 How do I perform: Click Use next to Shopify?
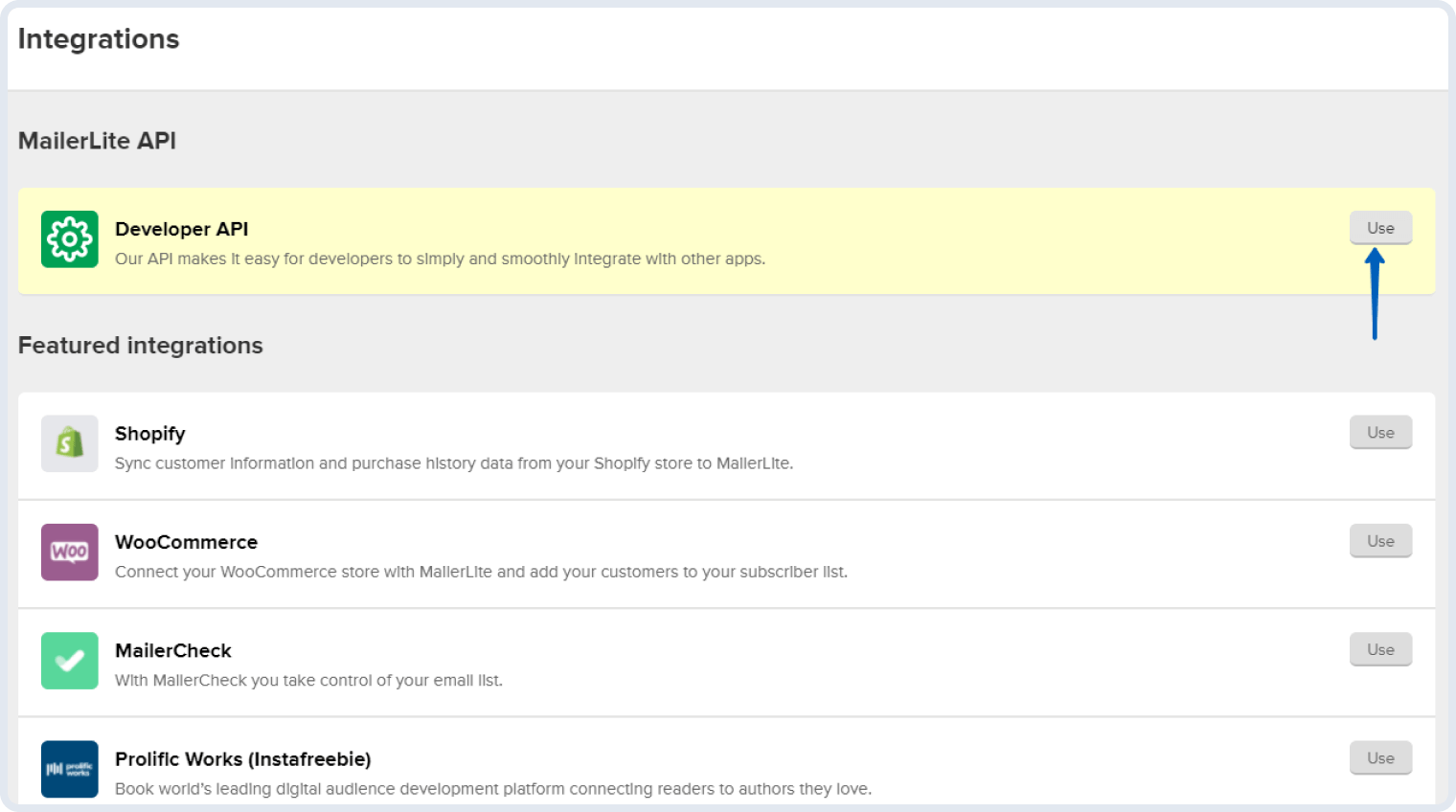tap(1380, 432)
